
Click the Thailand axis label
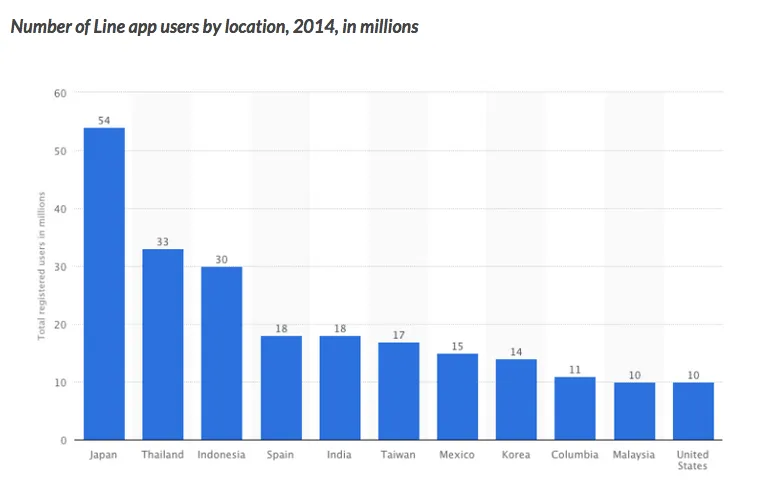[x=163, y=455]
